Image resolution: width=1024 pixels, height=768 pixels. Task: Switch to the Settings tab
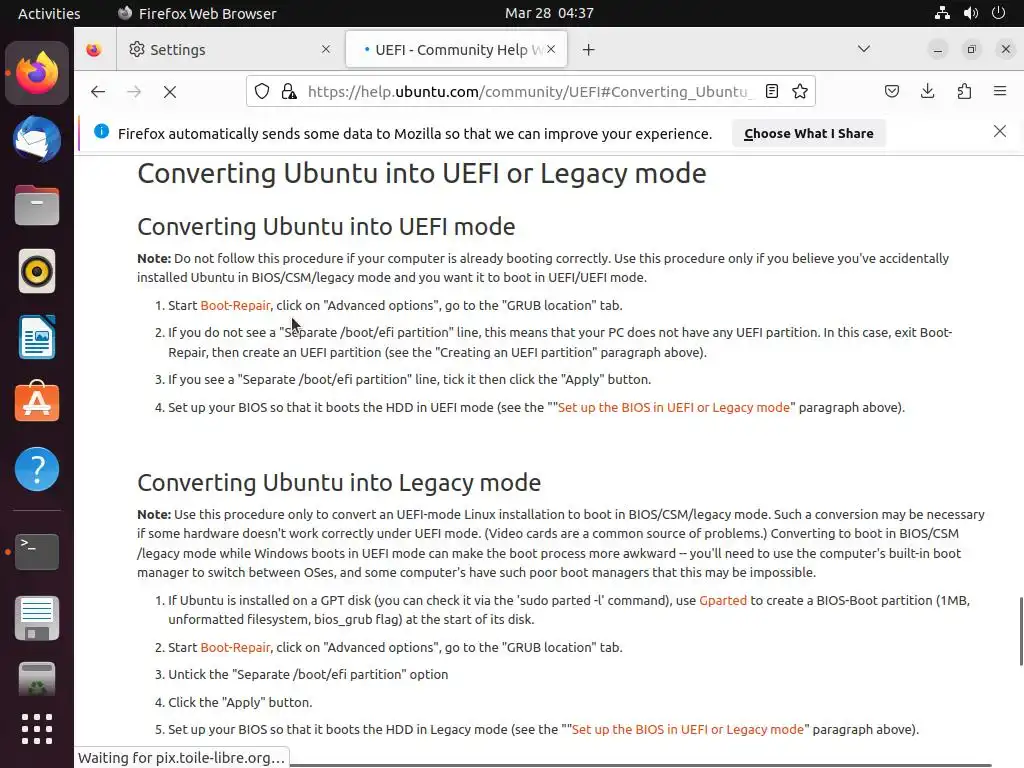tap(229, 50)
